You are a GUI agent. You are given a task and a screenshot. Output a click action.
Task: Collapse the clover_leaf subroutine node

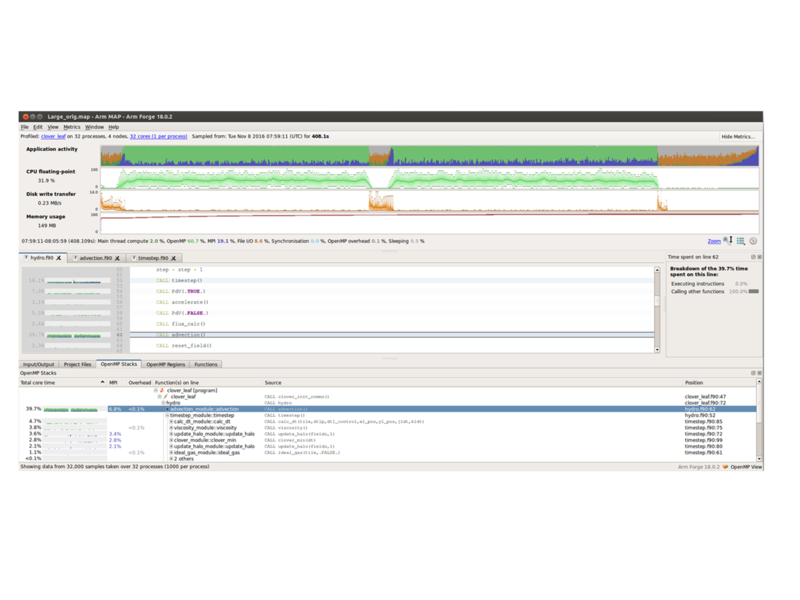tap(160, 397)
